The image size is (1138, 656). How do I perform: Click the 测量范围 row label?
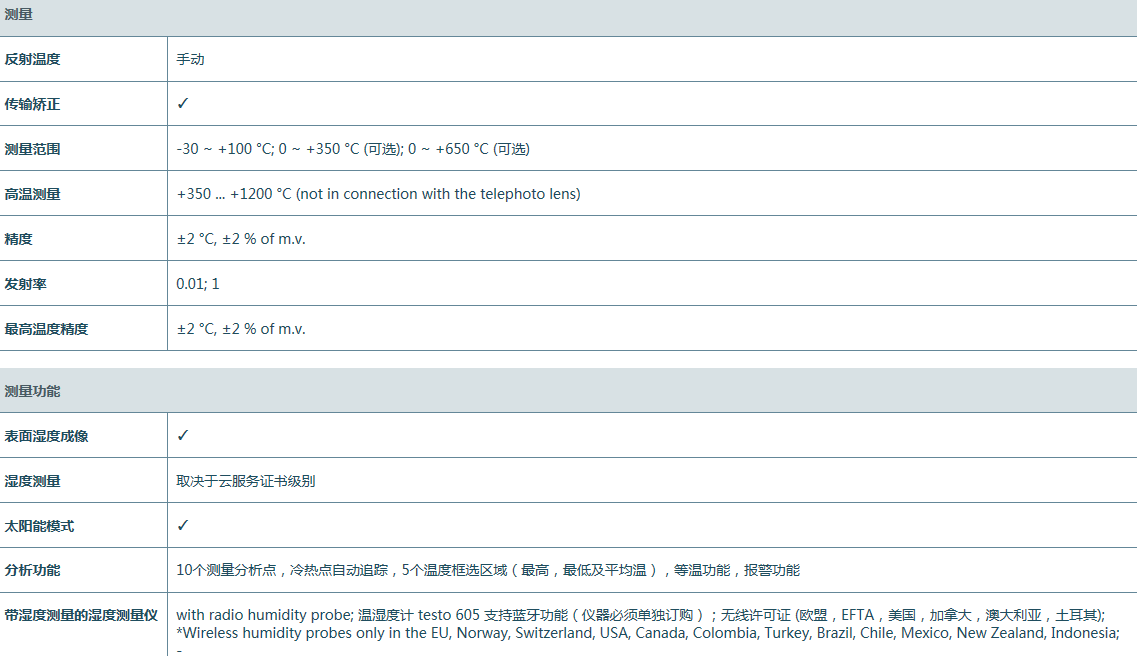(32, 149)
